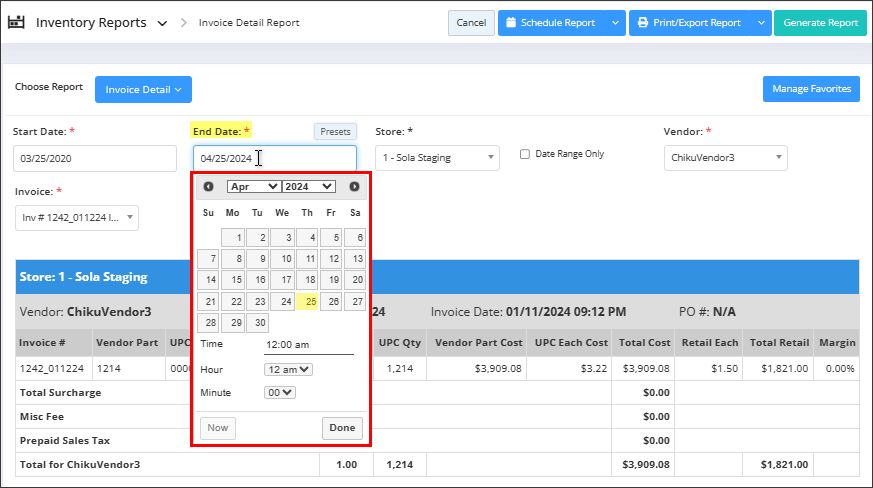Click calendar icon on Schedule Report button

[x=511, y=23]
